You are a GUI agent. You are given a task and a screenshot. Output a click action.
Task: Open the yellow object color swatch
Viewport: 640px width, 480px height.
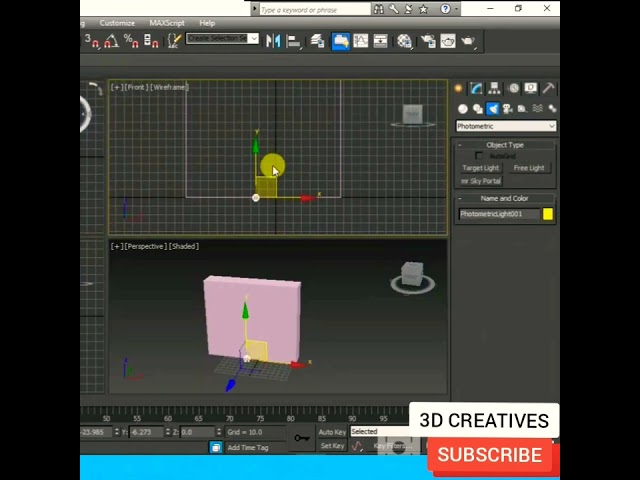[x=548, y=214]
